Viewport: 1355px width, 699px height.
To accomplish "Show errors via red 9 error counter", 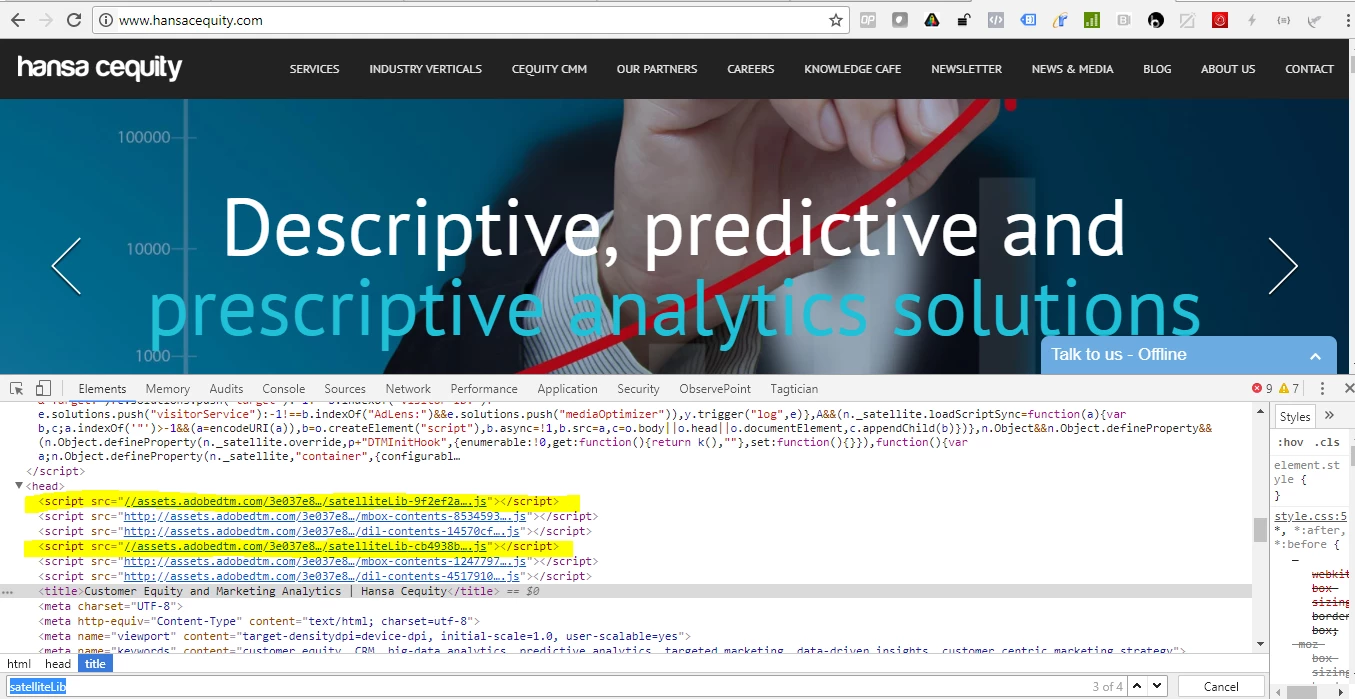I will click(x=1262, y=388).
